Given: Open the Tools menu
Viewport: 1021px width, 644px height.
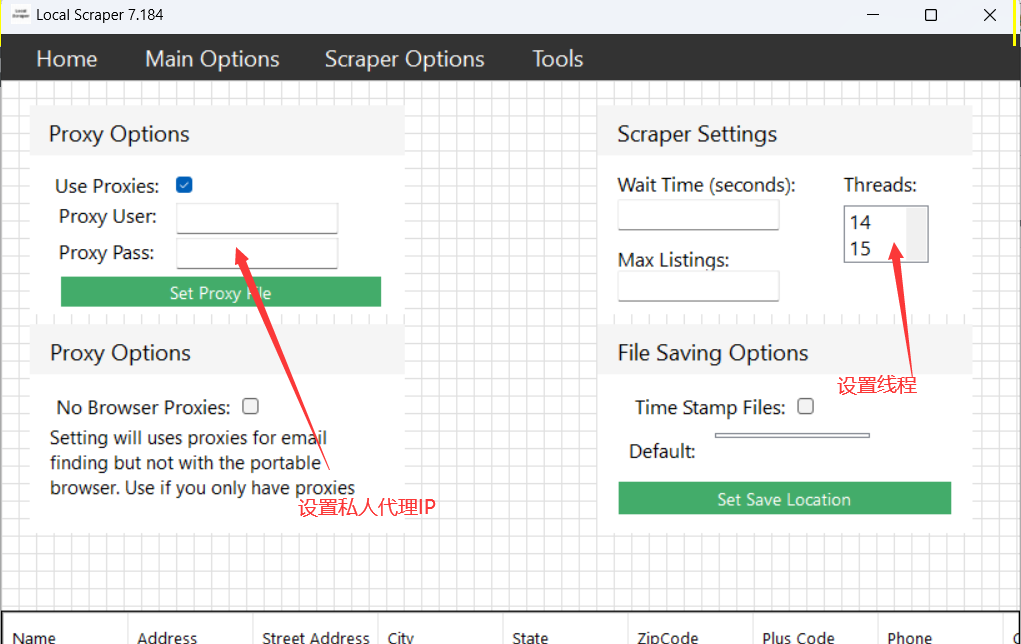Looking at the screenshot, I should 557,59.
